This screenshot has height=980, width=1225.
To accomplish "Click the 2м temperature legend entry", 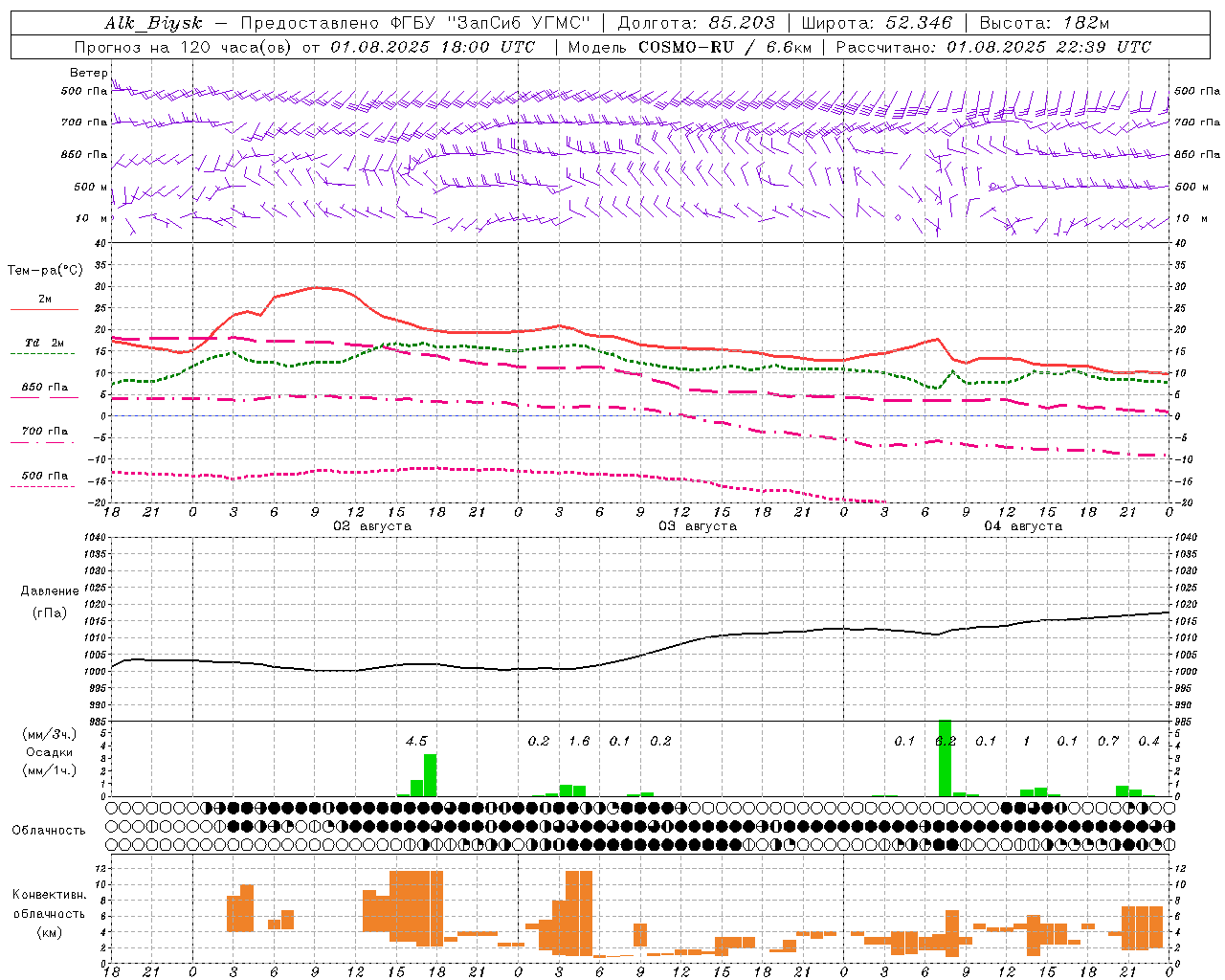I will point(45,299).
